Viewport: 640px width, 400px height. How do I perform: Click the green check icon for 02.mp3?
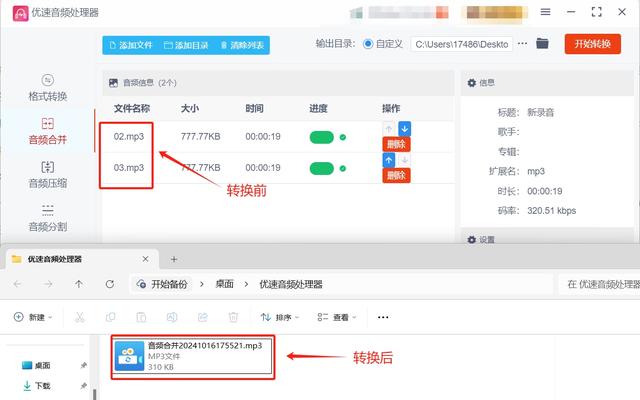click(343, 137)
